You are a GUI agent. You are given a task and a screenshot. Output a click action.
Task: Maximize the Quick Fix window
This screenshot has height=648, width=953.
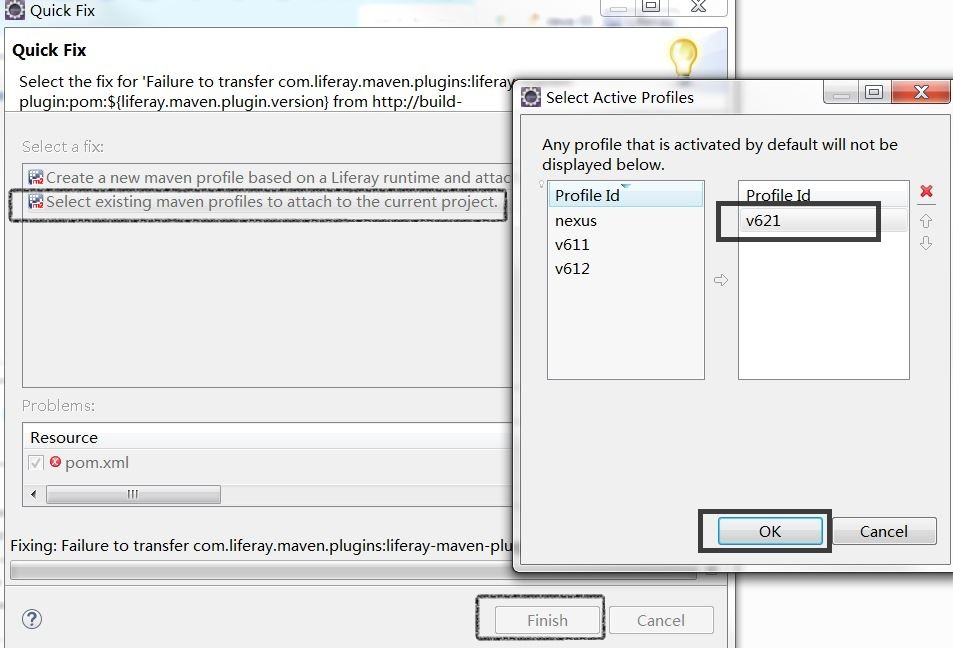tap(651, 6)
